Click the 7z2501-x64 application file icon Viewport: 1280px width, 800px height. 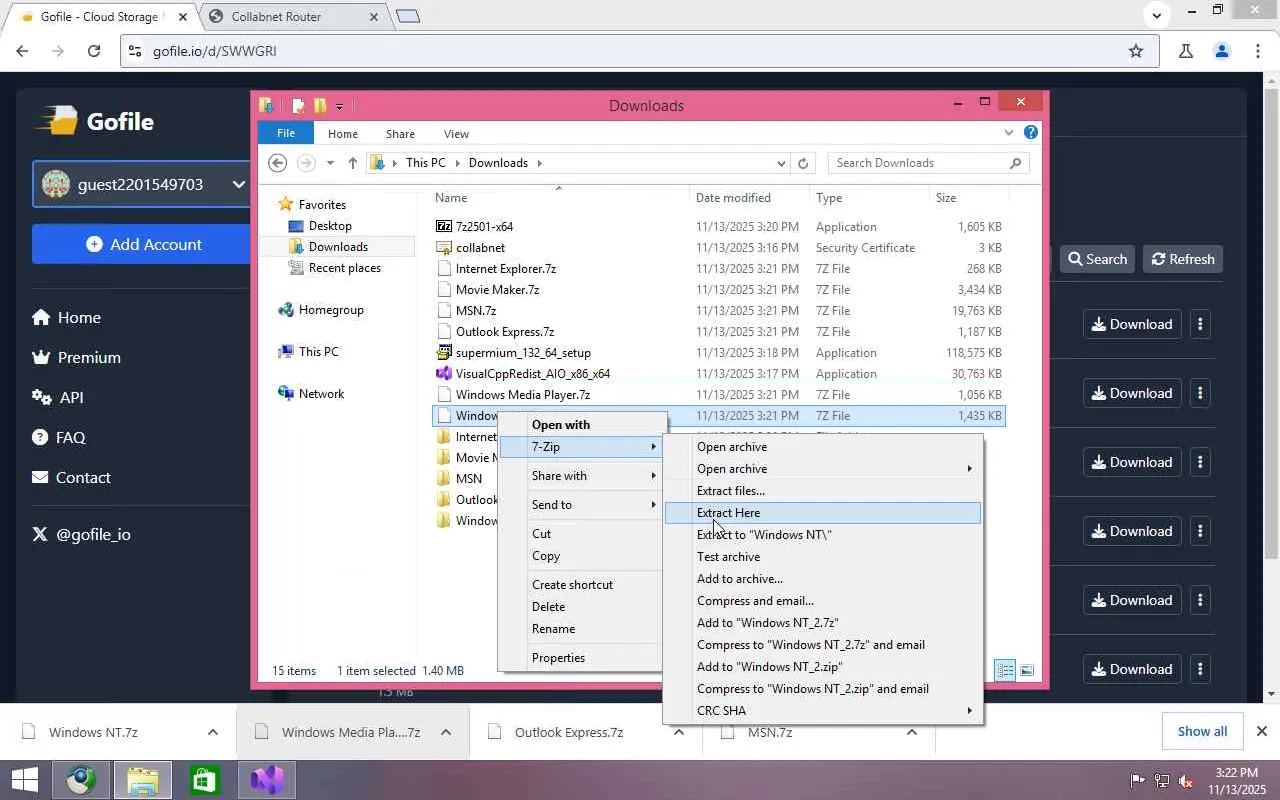point(444,227)
